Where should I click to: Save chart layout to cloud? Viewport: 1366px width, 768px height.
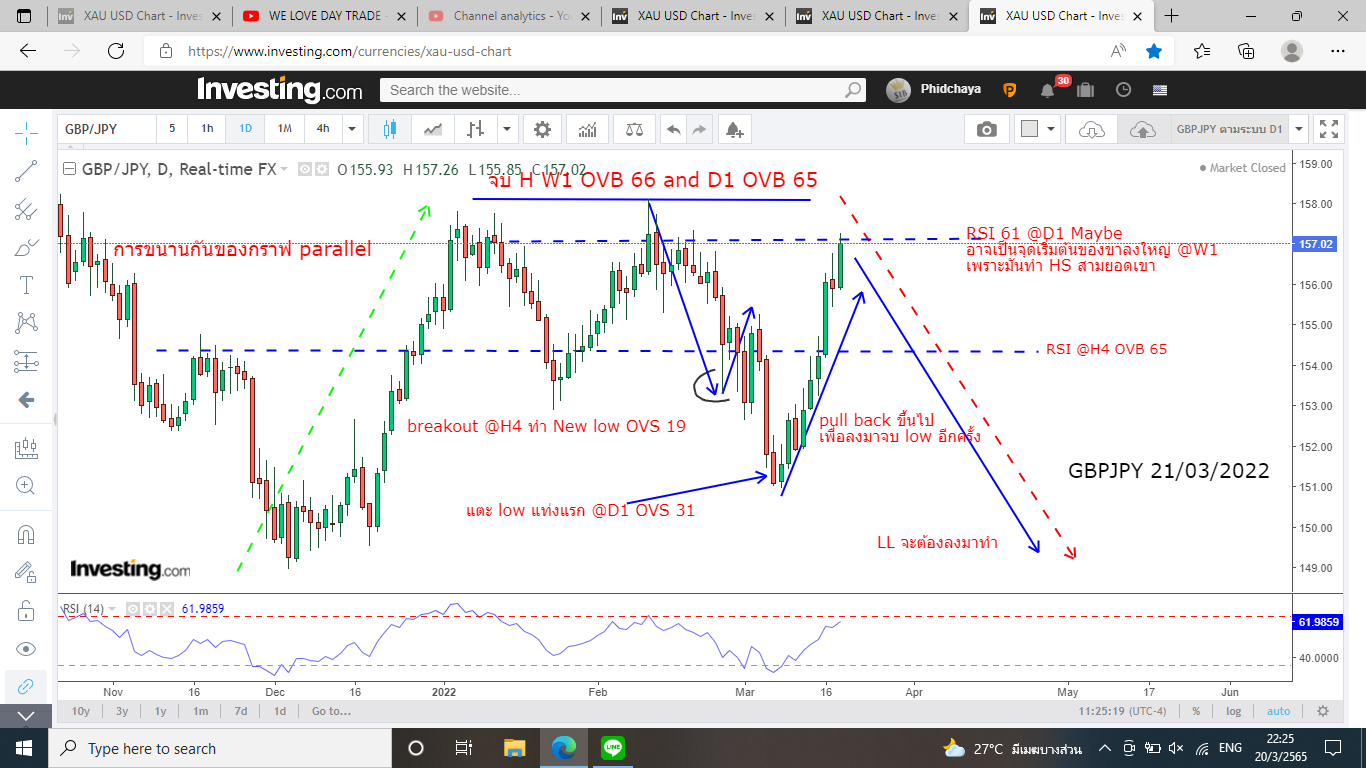coord(1142,129)
